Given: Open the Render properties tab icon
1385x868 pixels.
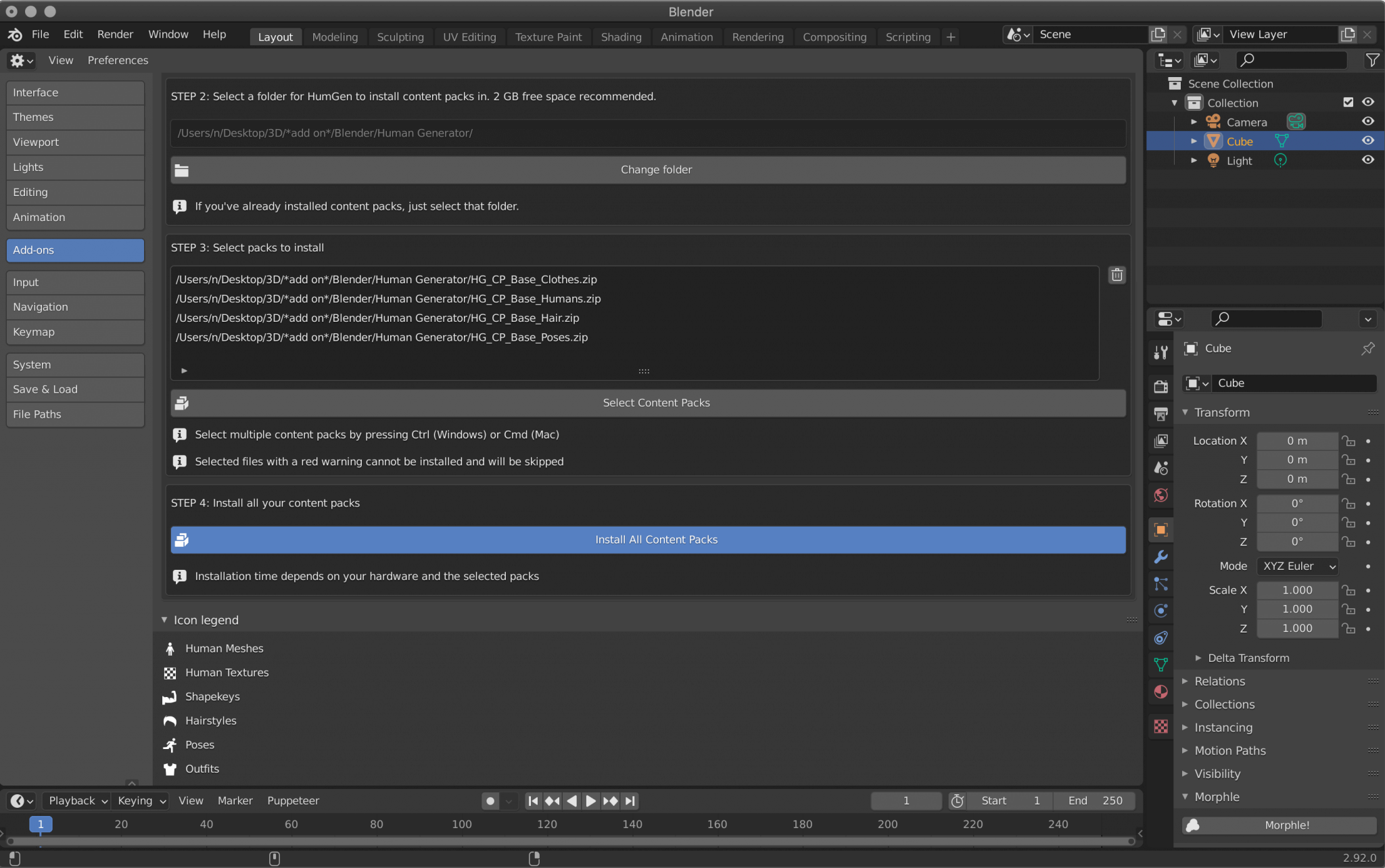Looking at the screenshot, I should 1160,386.
